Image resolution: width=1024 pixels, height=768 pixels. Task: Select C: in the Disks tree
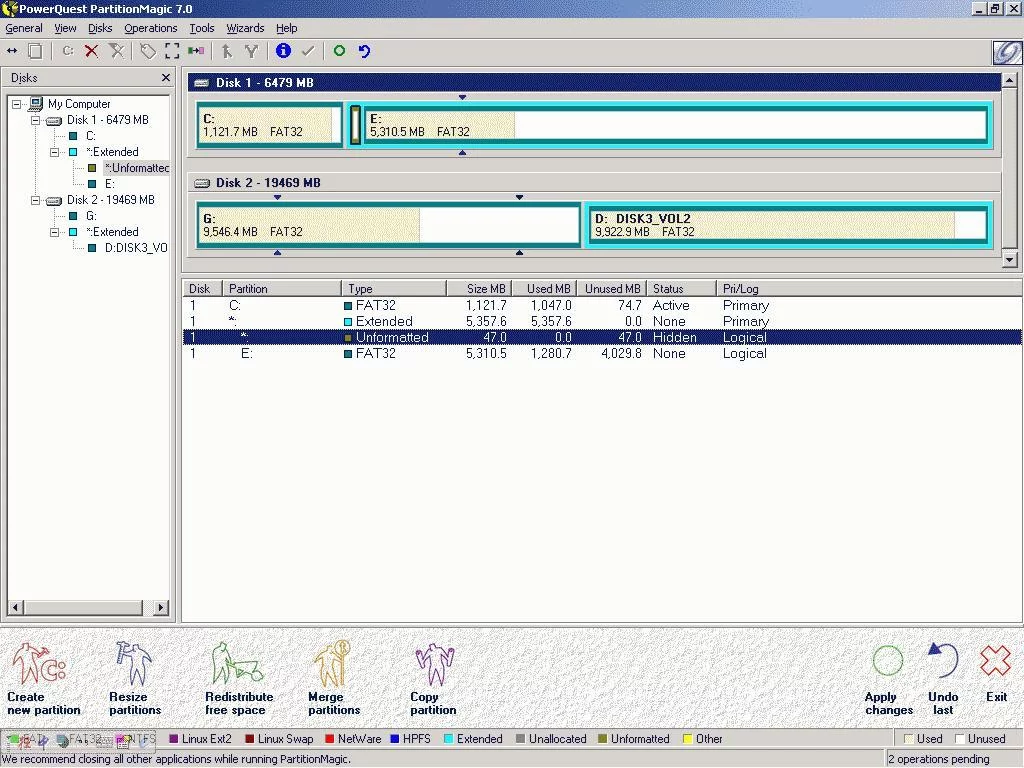91,136
